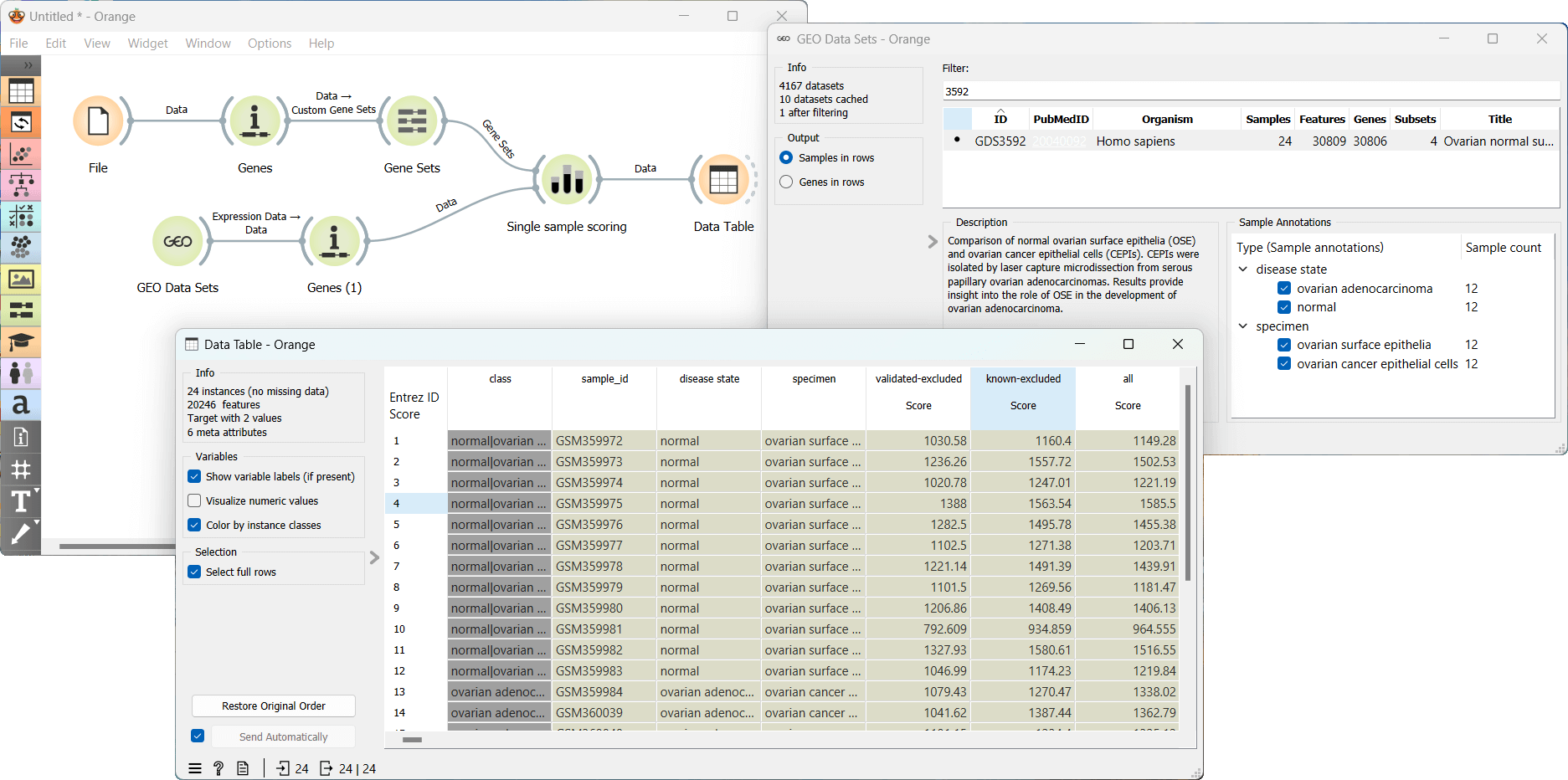Image resolution: width=1568 pixels, height=780 pixels.
Task: Select the Gene Sets widget node
Action: click(x=412, y=121)
